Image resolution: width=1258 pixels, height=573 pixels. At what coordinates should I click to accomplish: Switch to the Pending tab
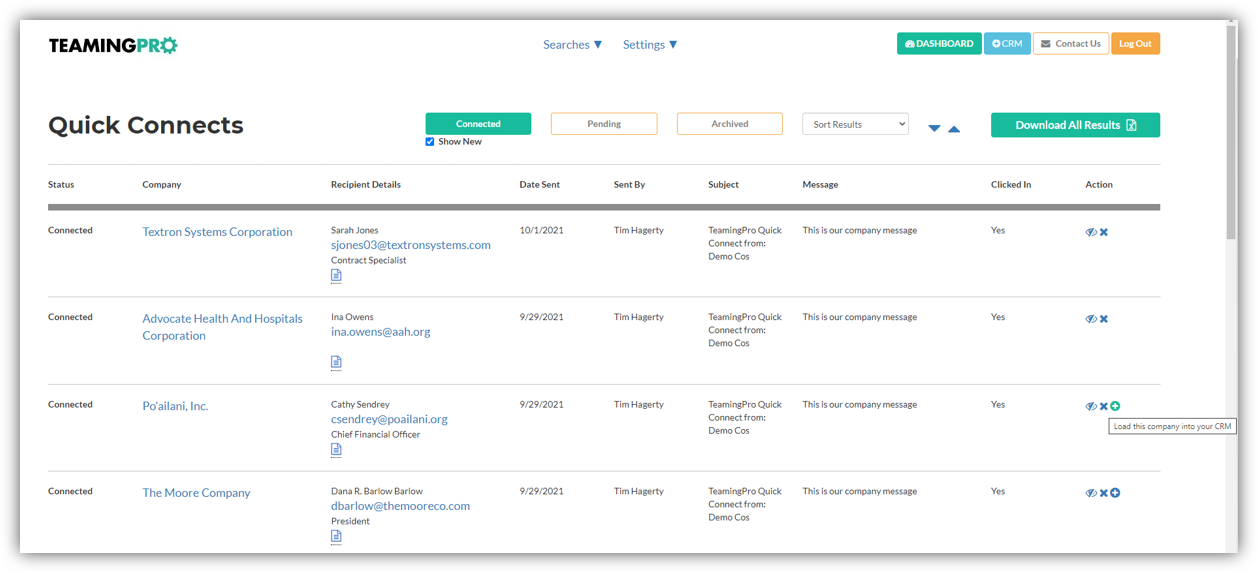604,124
